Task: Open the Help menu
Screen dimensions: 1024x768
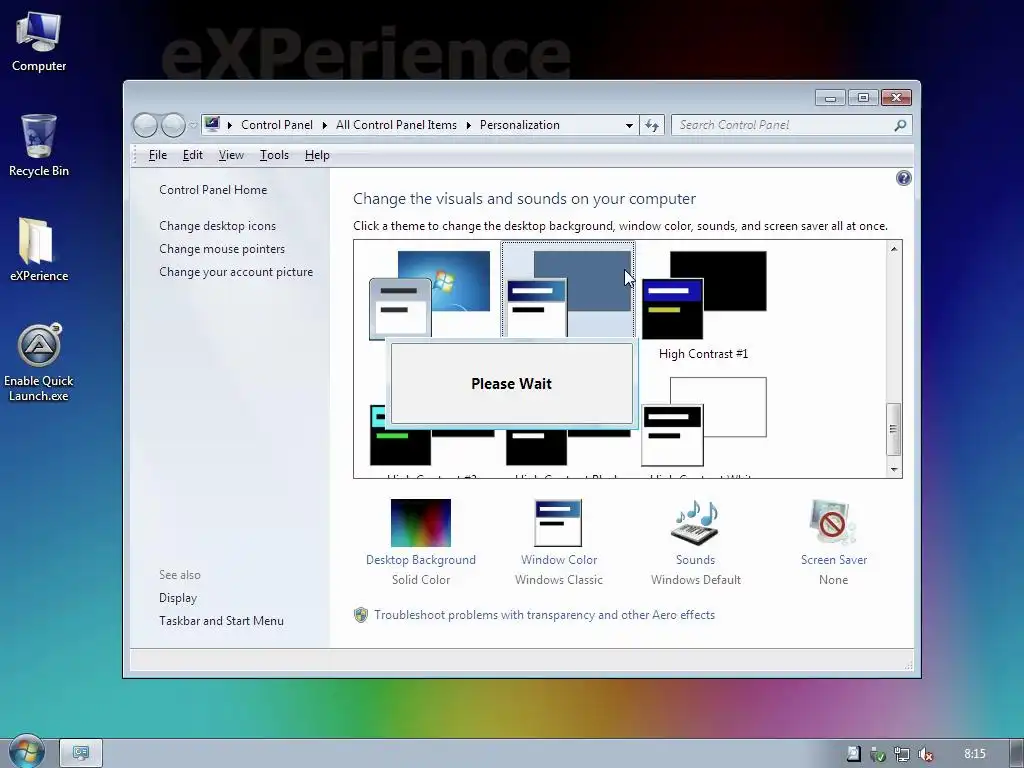Action: (317, 155)
